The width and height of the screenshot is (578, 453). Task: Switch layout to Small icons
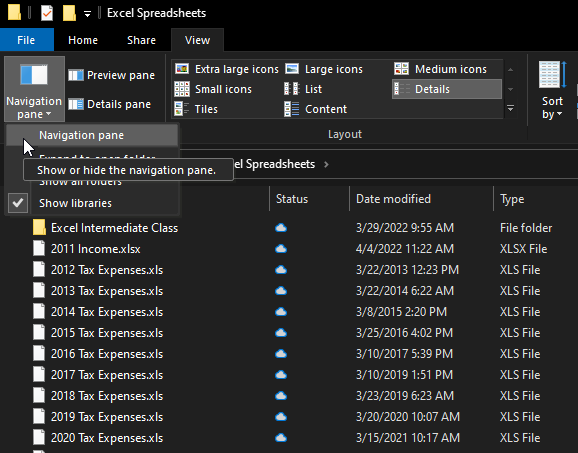pos(213,89)
